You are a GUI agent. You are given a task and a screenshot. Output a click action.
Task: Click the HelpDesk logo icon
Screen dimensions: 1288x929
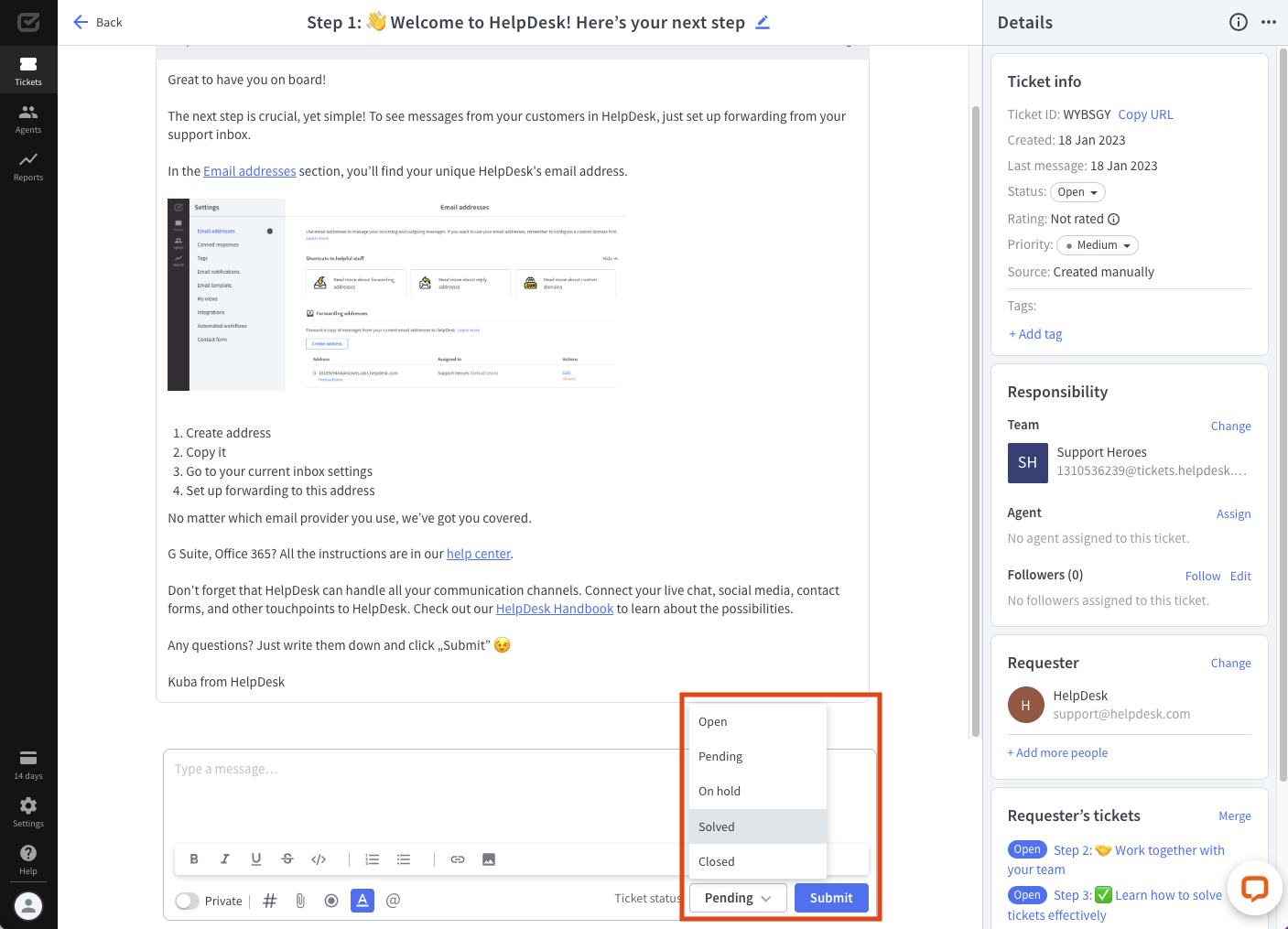(x=28, y=22)
